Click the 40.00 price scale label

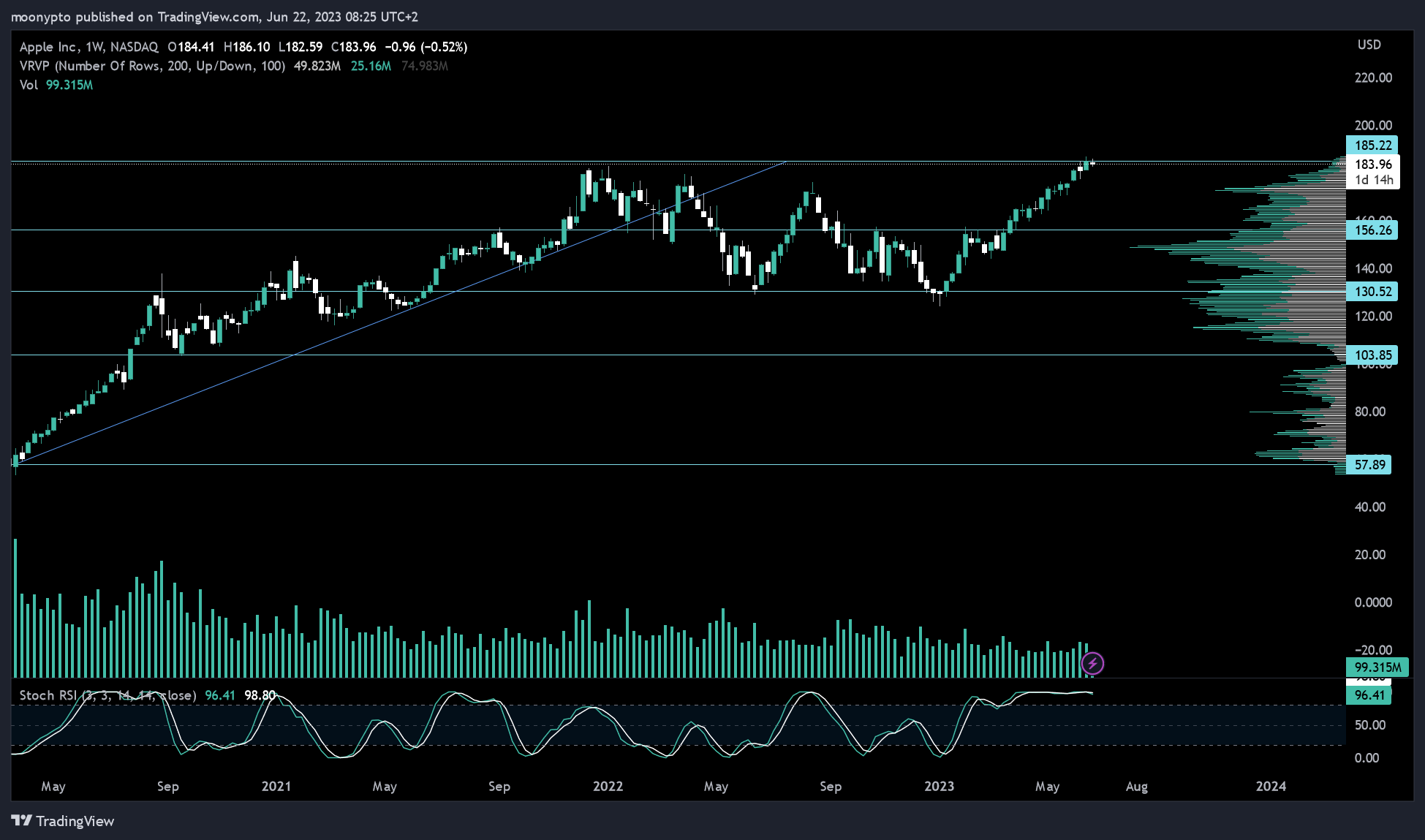pyautogui.click(x=1369, y=507)
